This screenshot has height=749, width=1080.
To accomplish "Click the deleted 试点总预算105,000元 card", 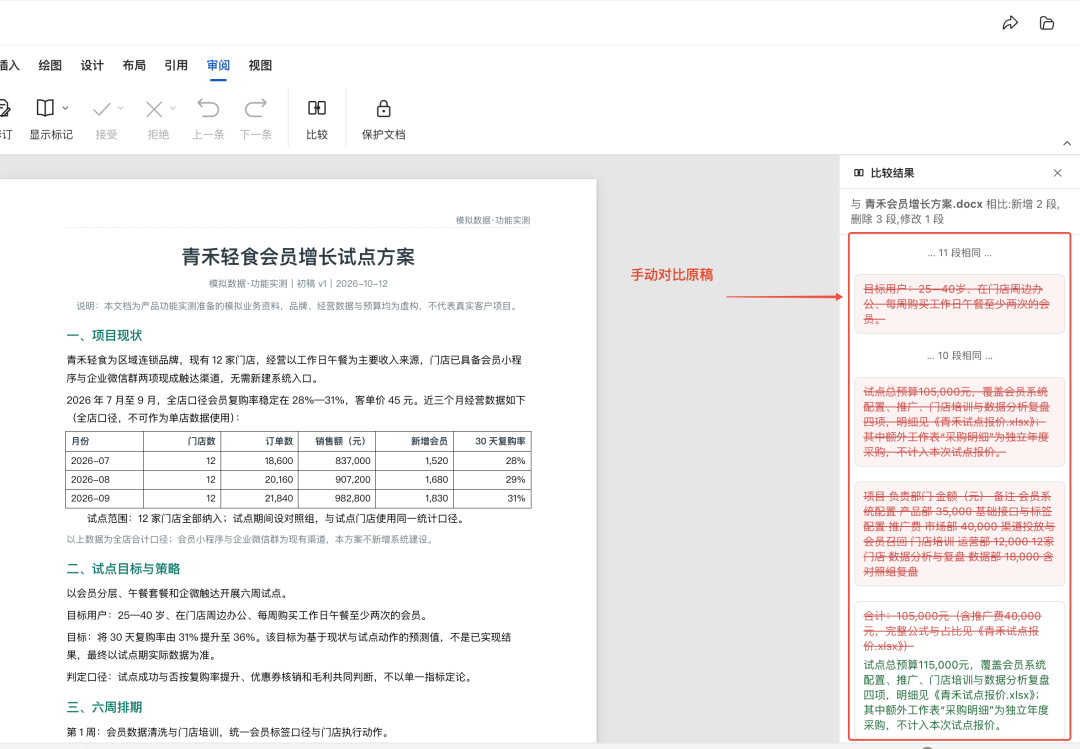I will pos(959,422).
